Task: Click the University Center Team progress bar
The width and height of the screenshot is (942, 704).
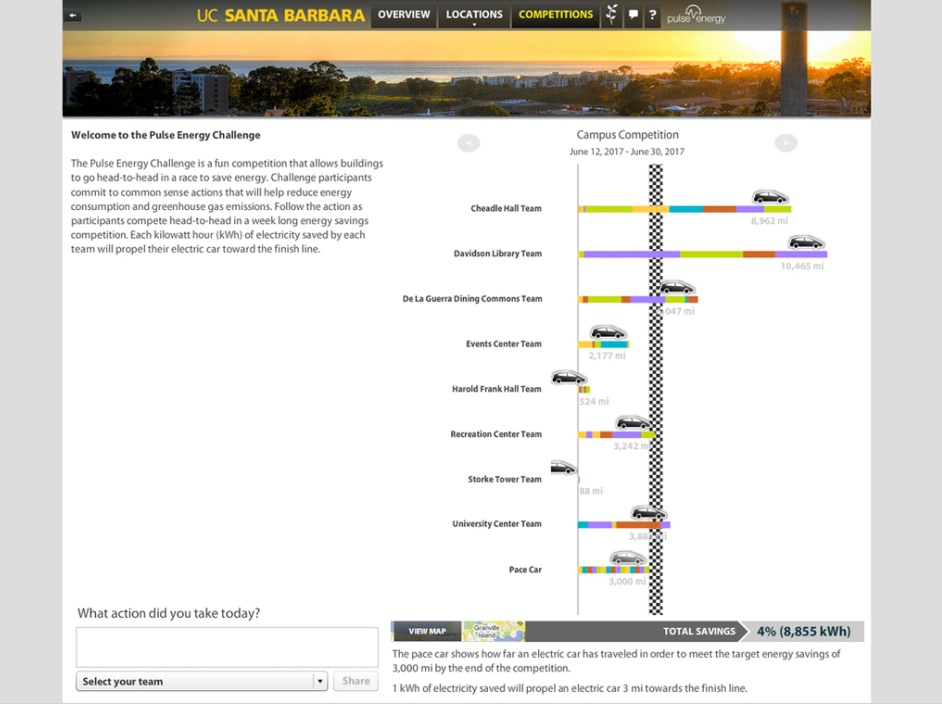Action: tap(624, 524)
